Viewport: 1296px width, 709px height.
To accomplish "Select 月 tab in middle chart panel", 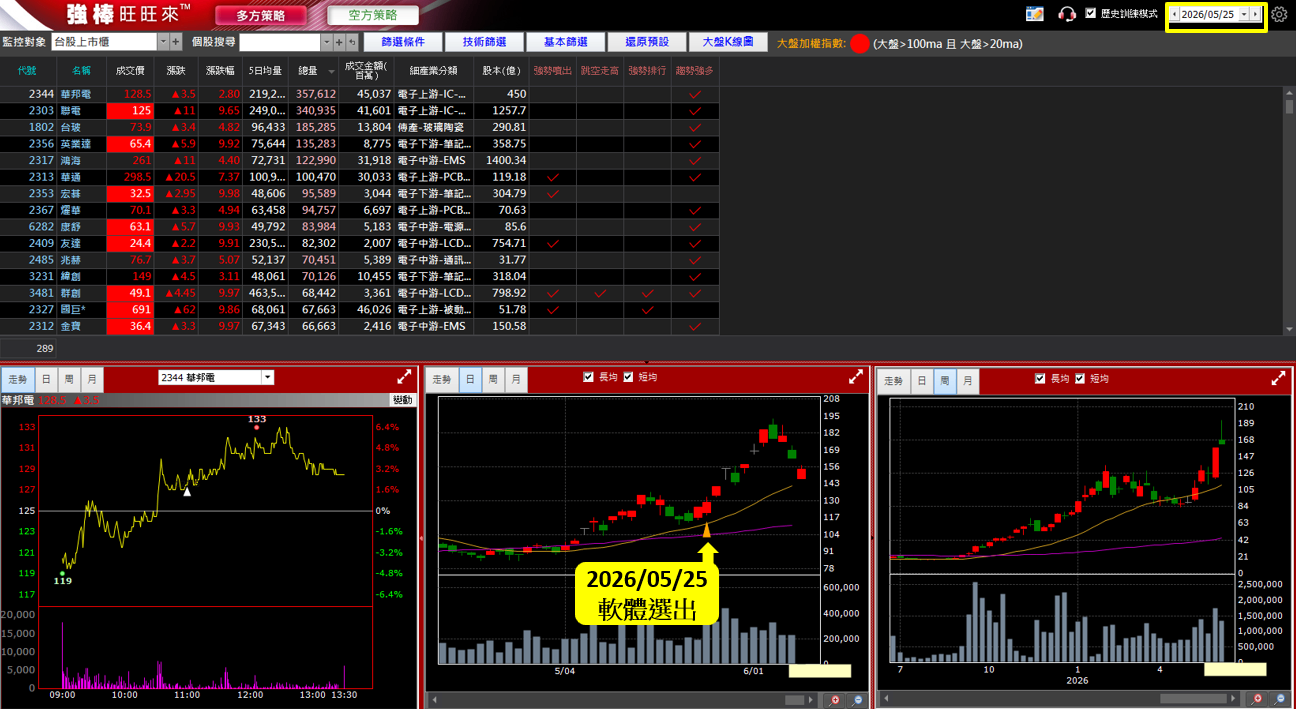I will [514, 380].
